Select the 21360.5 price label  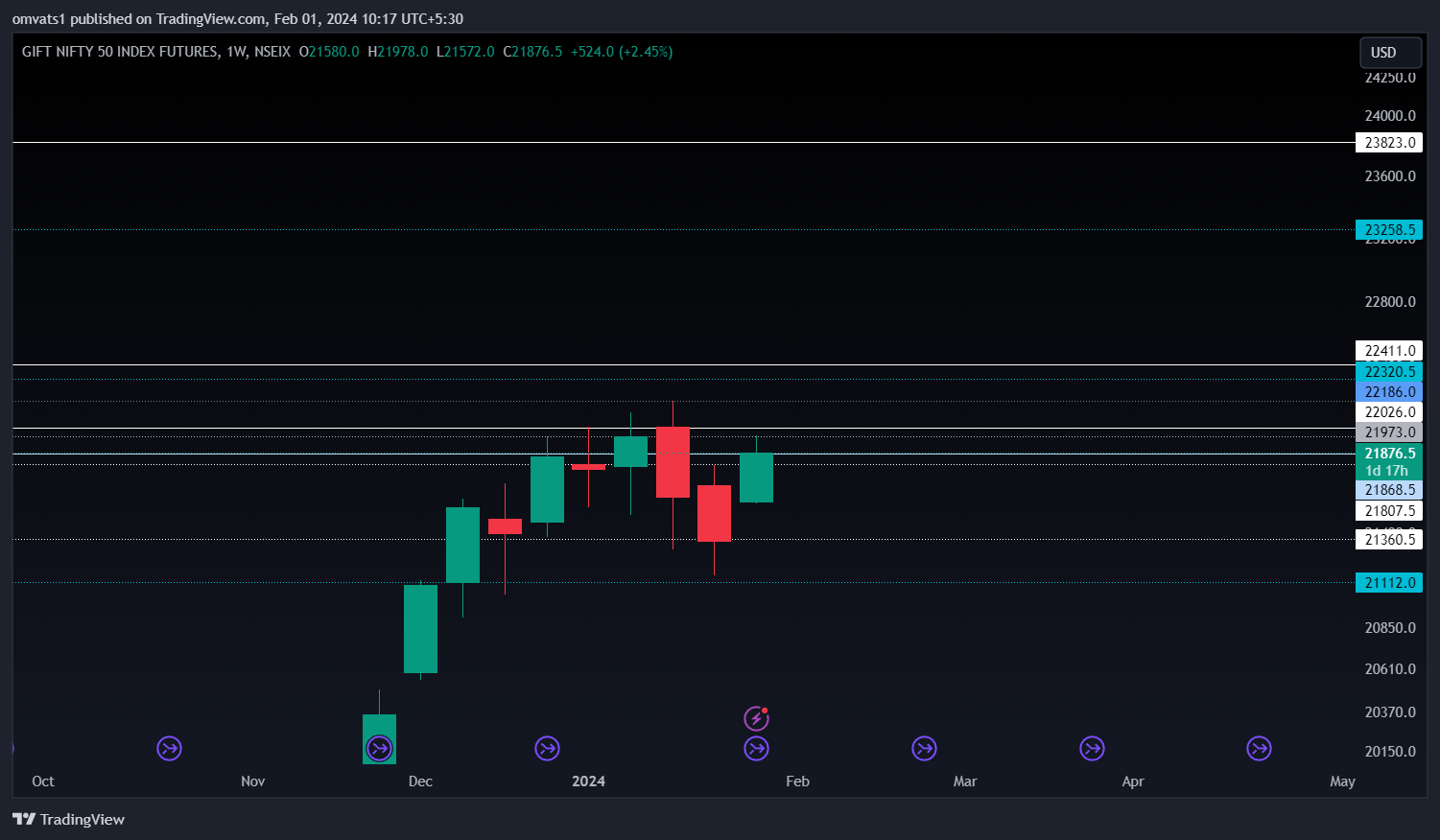click(1389, 540)
